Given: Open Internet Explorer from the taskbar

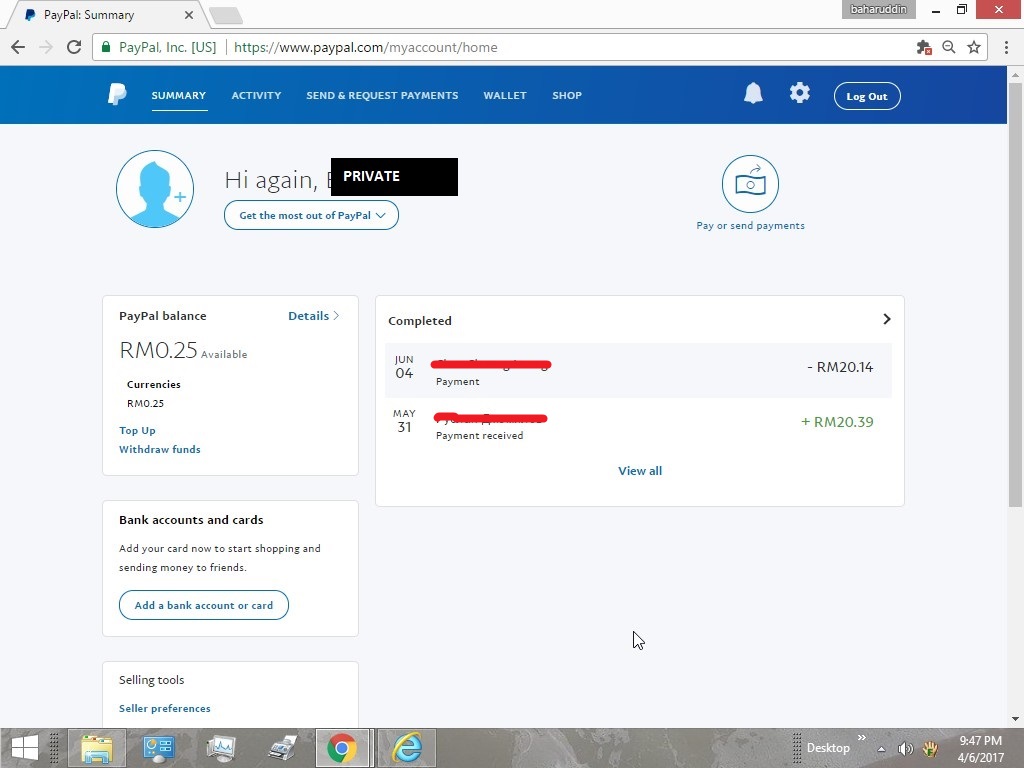Looking at the screenshot, I should click(407, 748).
